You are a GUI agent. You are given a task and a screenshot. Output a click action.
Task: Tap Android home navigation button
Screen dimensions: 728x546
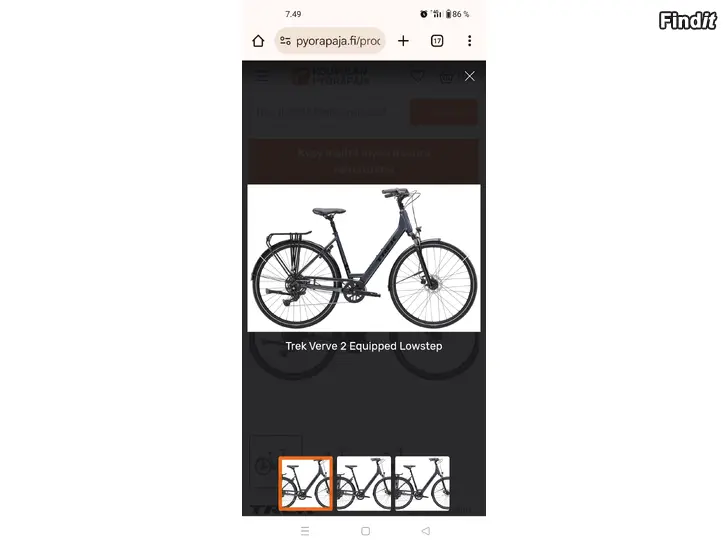point(365,531)
